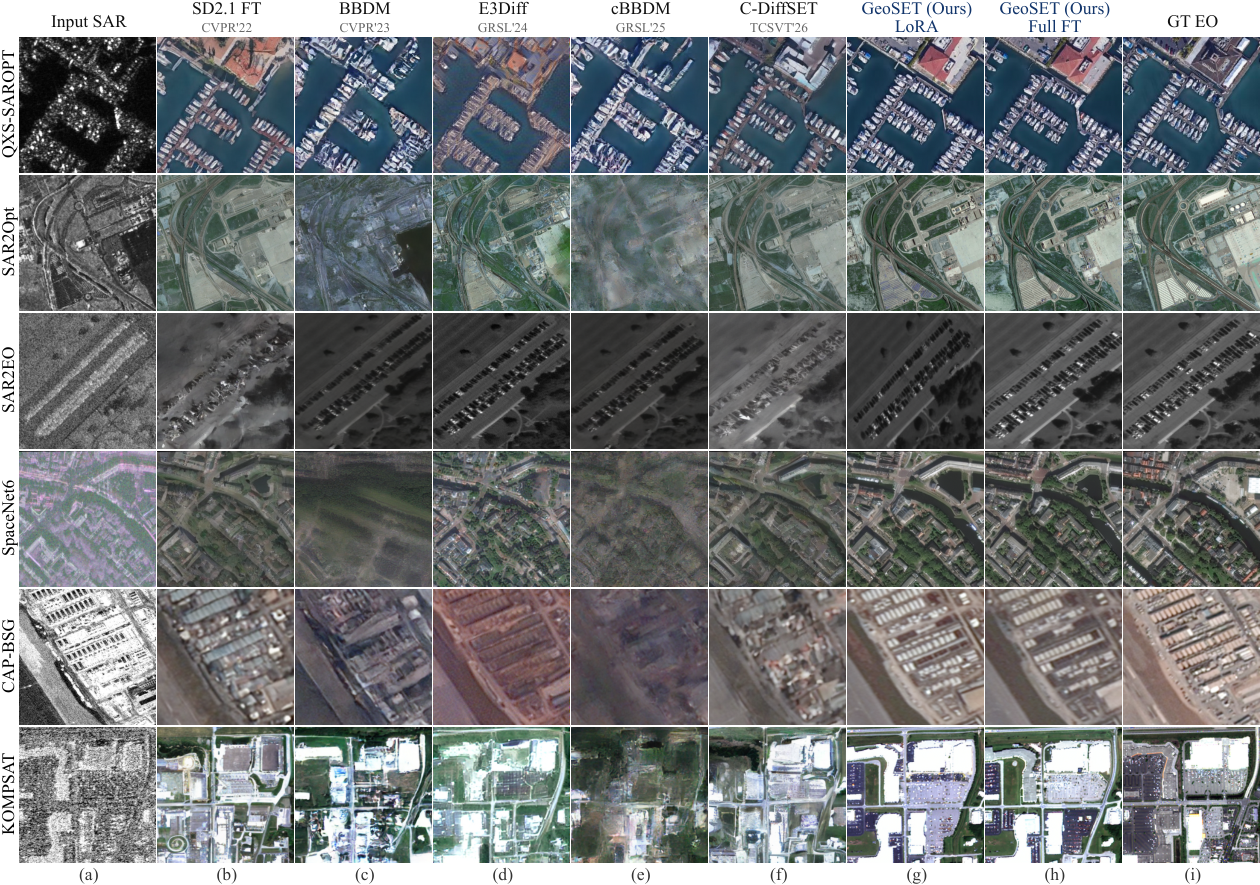The image size is (1260, 885).
Task: Select the "GRSL'25" venue label
Action: 639,27
